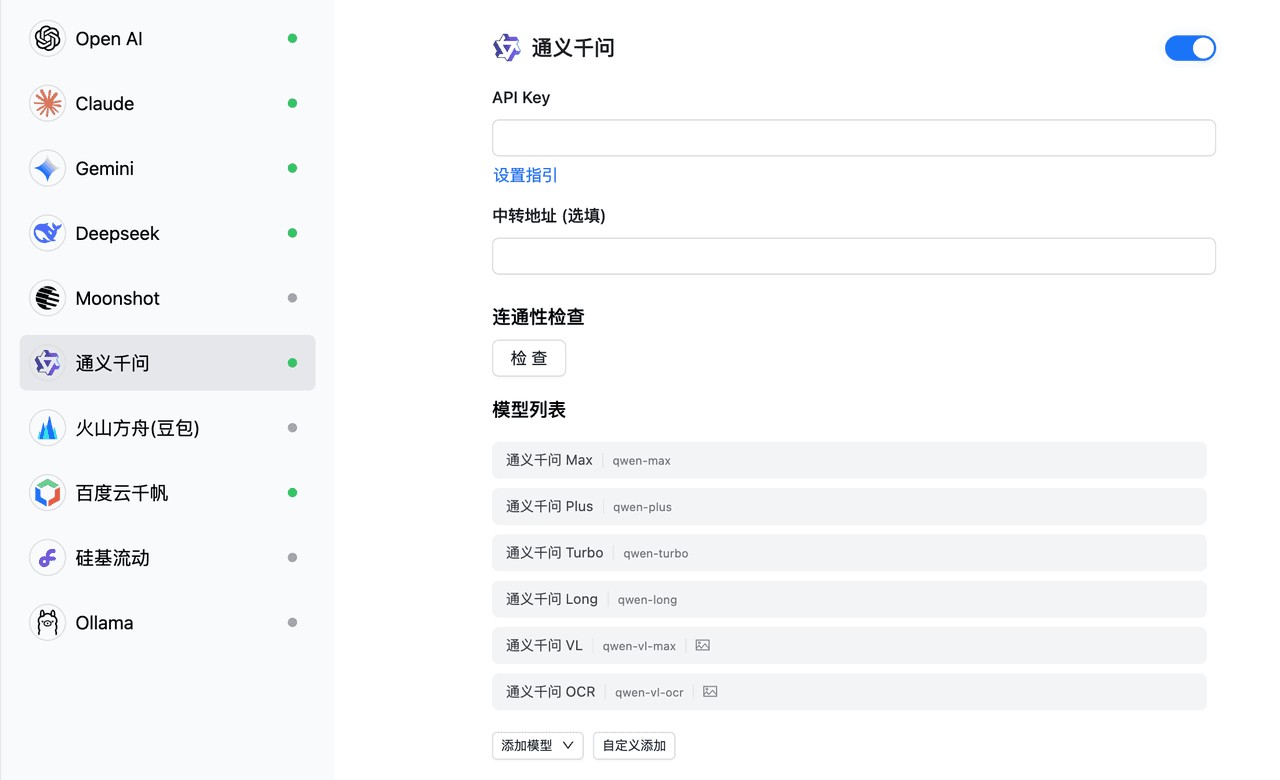Click the Deepseek whale icon

(x=47, y=233)
